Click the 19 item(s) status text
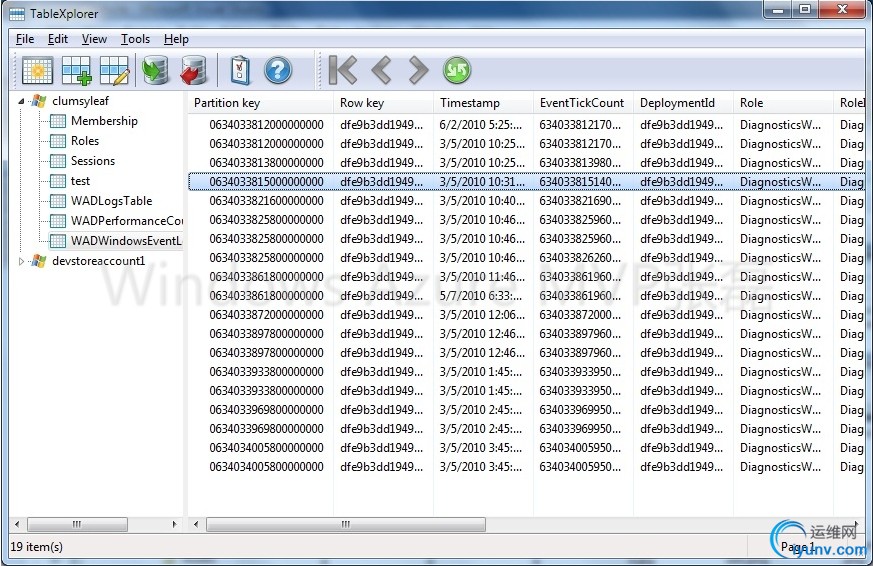Viewport: 873px width, 566px height. (37, 547)
